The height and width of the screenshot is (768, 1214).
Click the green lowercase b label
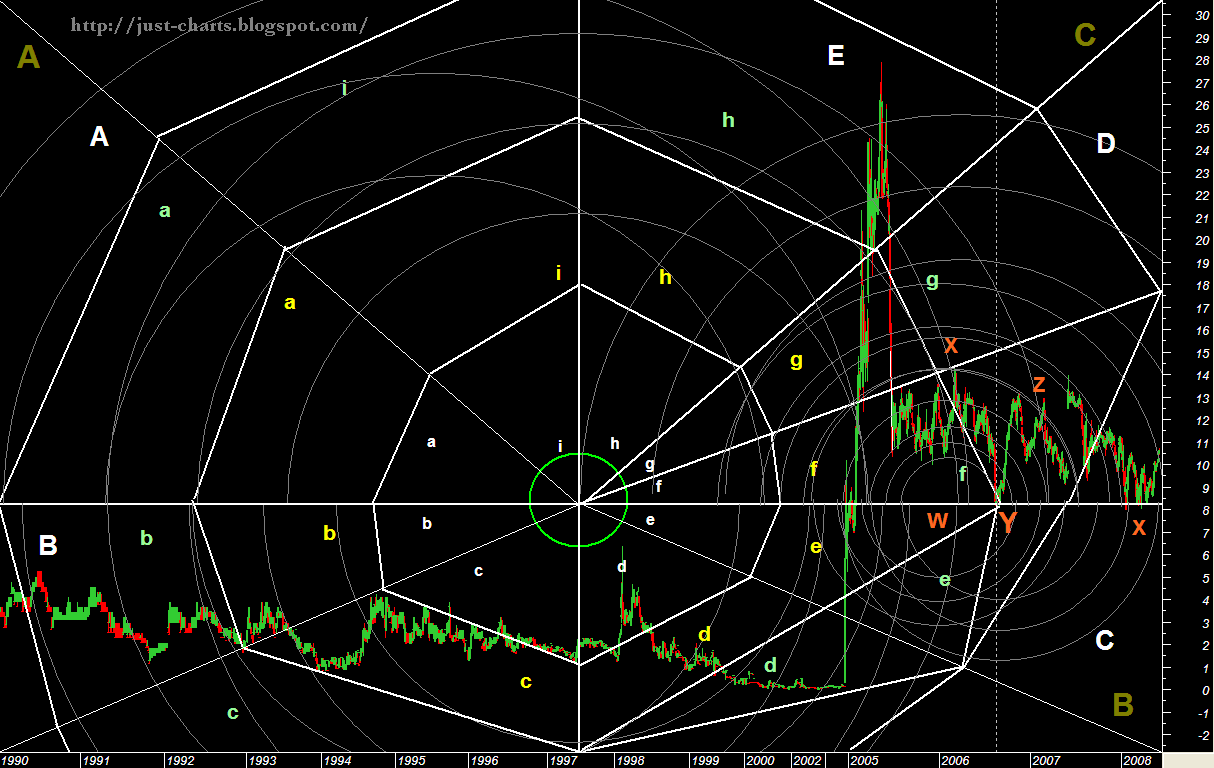pyautogui.click(x=146, y=538)
